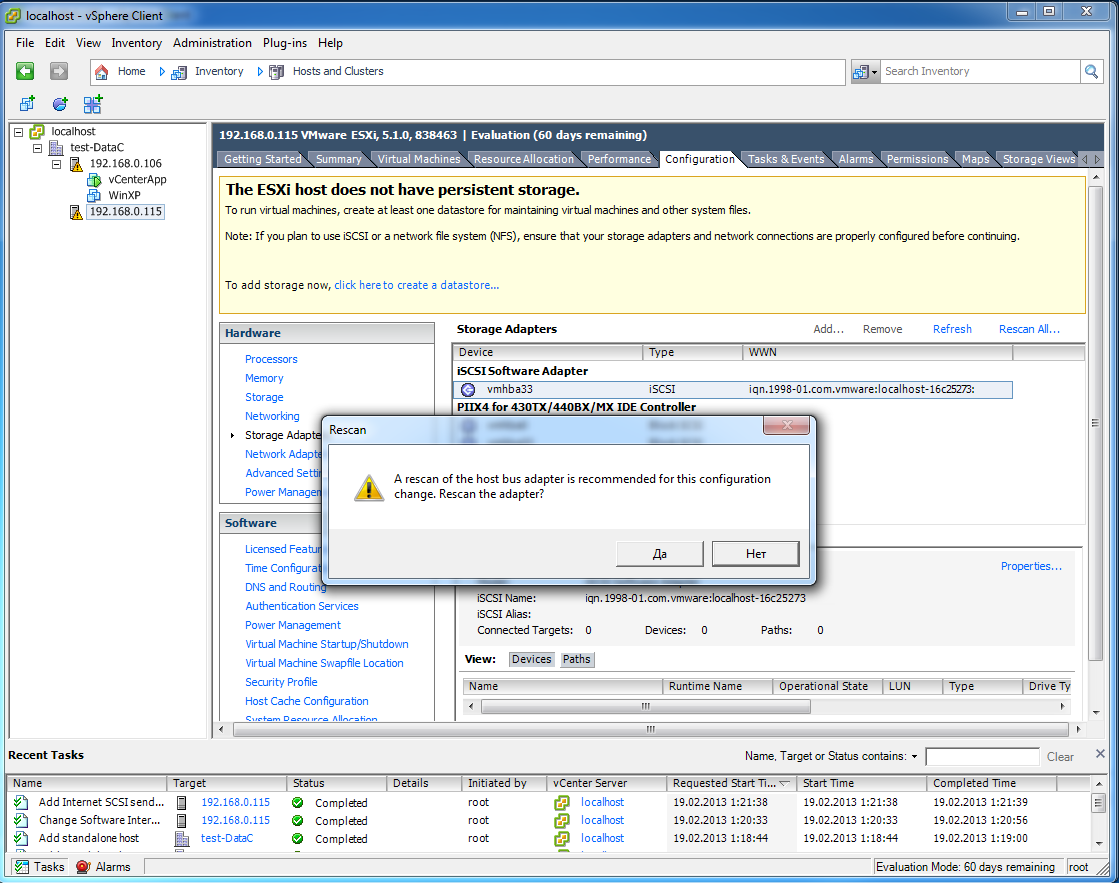Select the Devices view button
The image size is (1119, 883).
(x=532, y=660)
